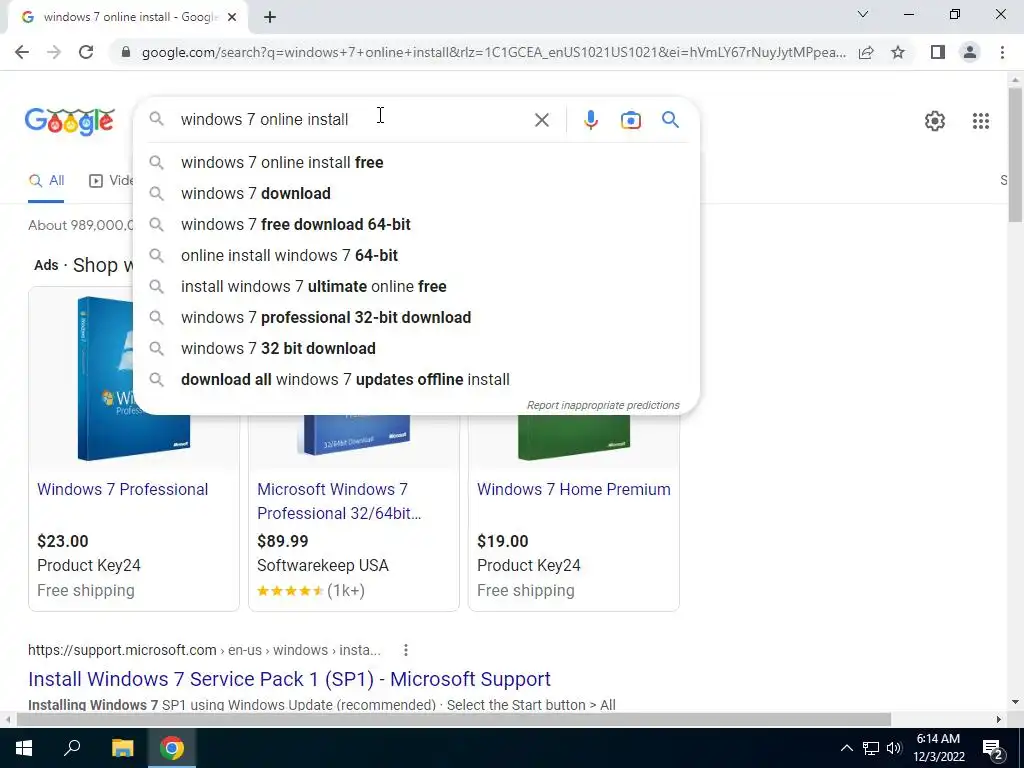Search by image with camera icon
Image resolution: width=1024 pixels, height=768 pixels.
click(630, 120)
